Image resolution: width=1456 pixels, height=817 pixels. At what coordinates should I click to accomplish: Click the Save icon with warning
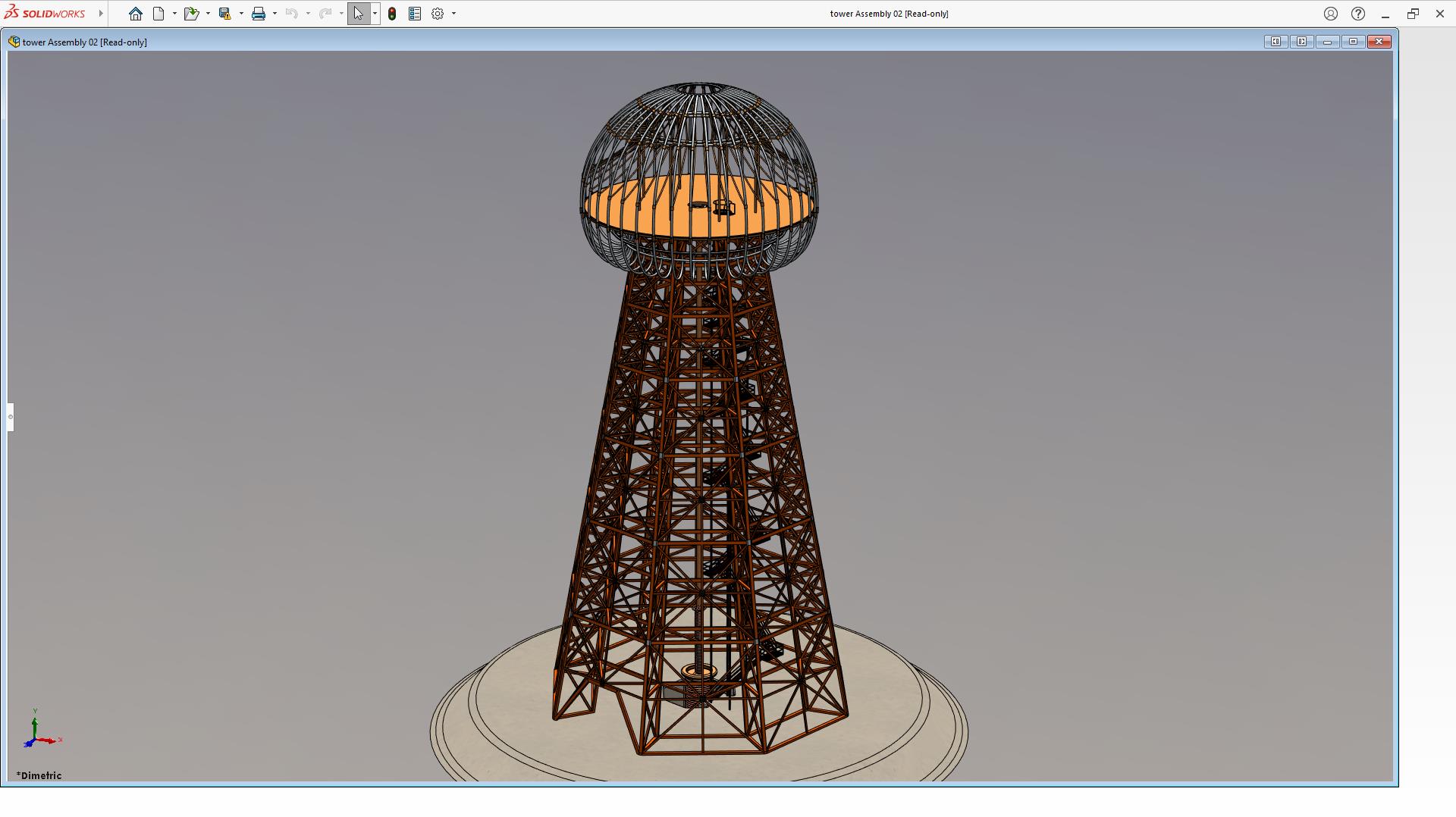pyautogui.click(x=224, y=14)
